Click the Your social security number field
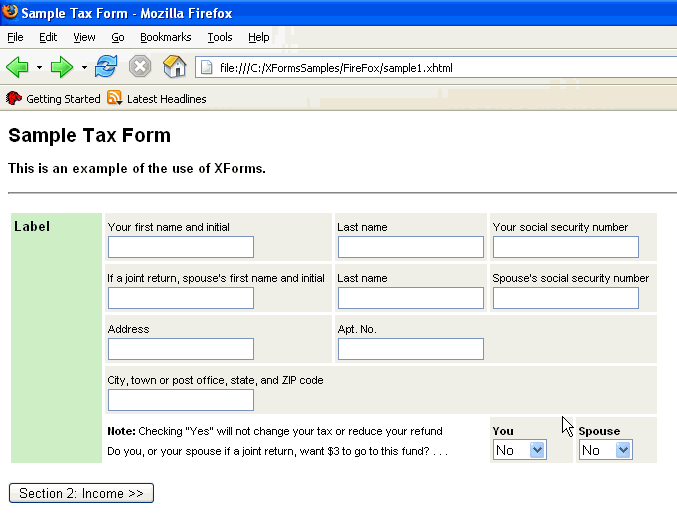The image size is (677, 514). point(566,247)
